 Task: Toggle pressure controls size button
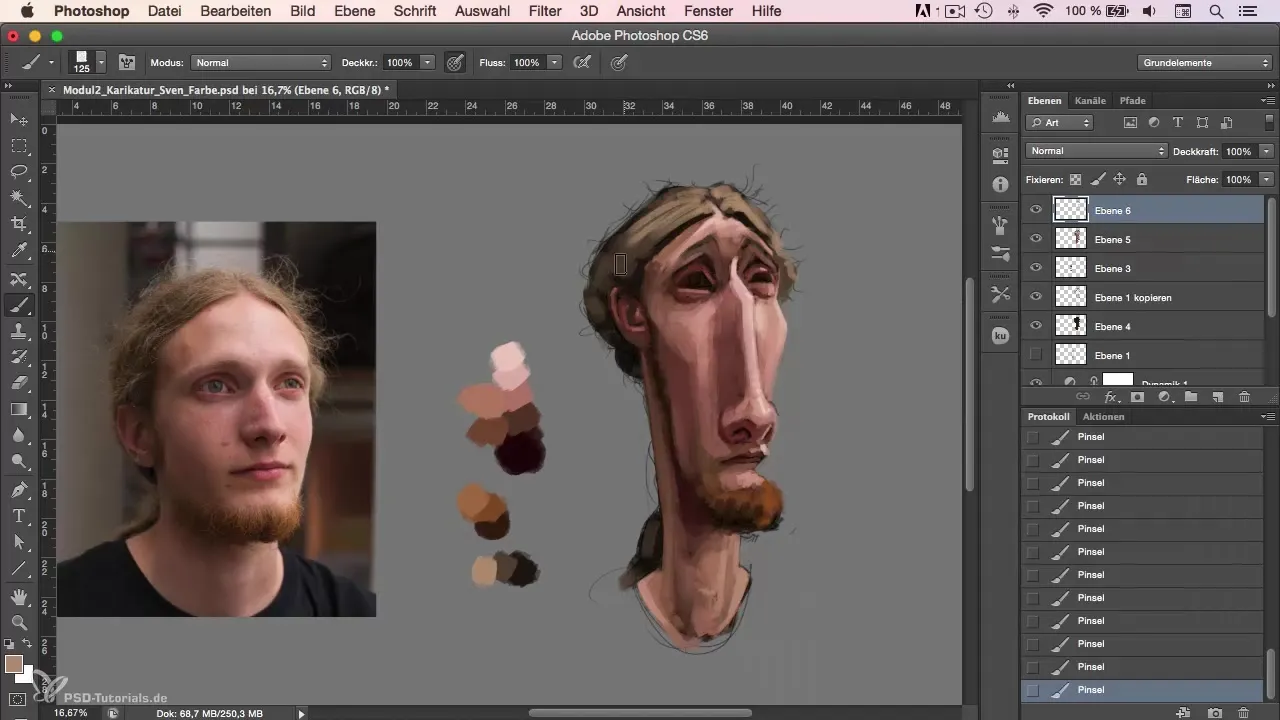619,62
